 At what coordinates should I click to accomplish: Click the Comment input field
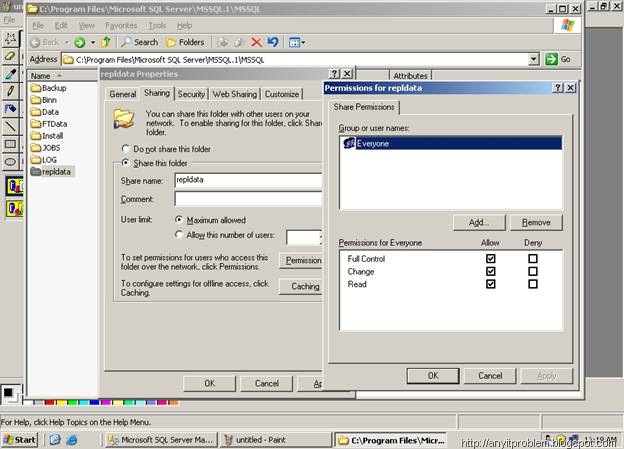[x=248, y=199]
